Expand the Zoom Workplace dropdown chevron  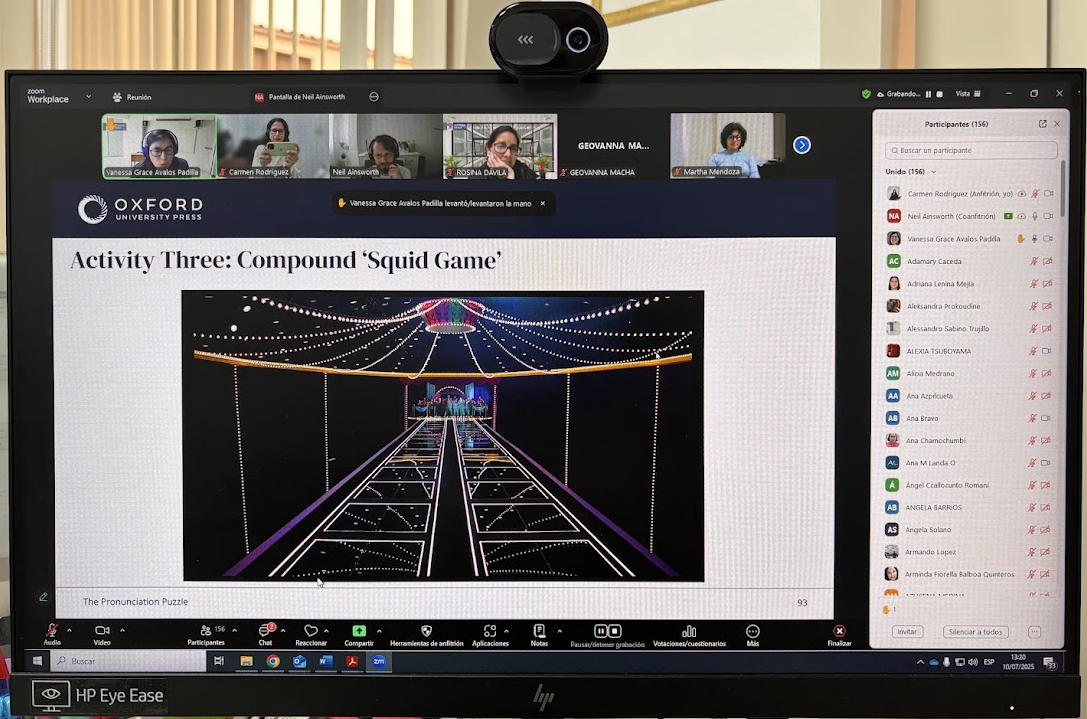(x=88, y=96)
